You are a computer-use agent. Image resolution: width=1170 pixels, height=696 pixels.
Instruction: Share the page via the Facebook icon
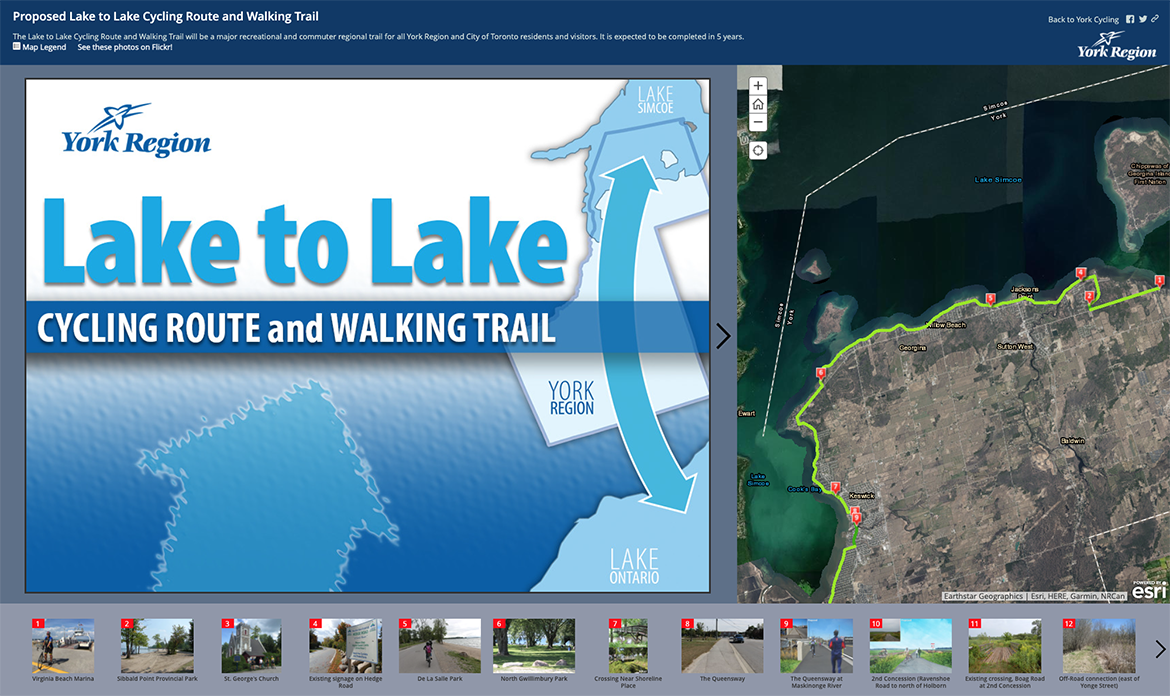(1130, 18)
